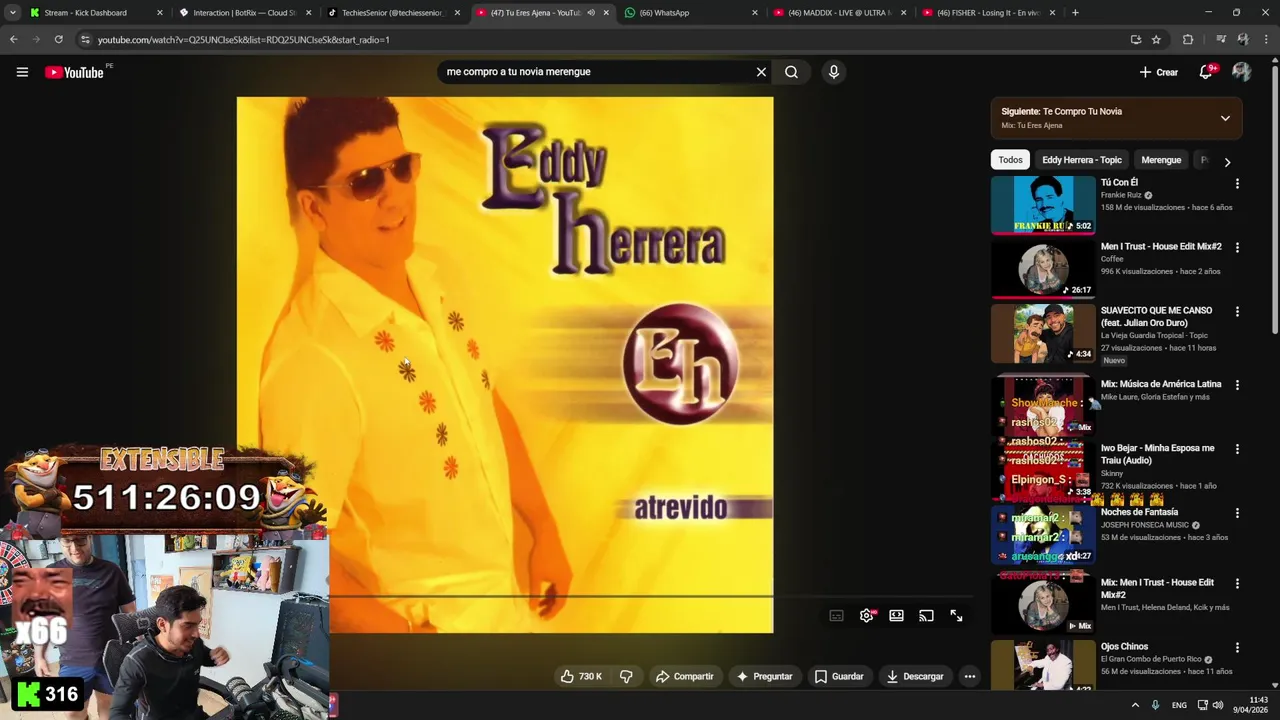Image resolution: width=1280 pixels, height=720 pixels.
Task: Open the SUAVECITO QUE ME CANSO thumbnail
Action: coord(1043,334)
